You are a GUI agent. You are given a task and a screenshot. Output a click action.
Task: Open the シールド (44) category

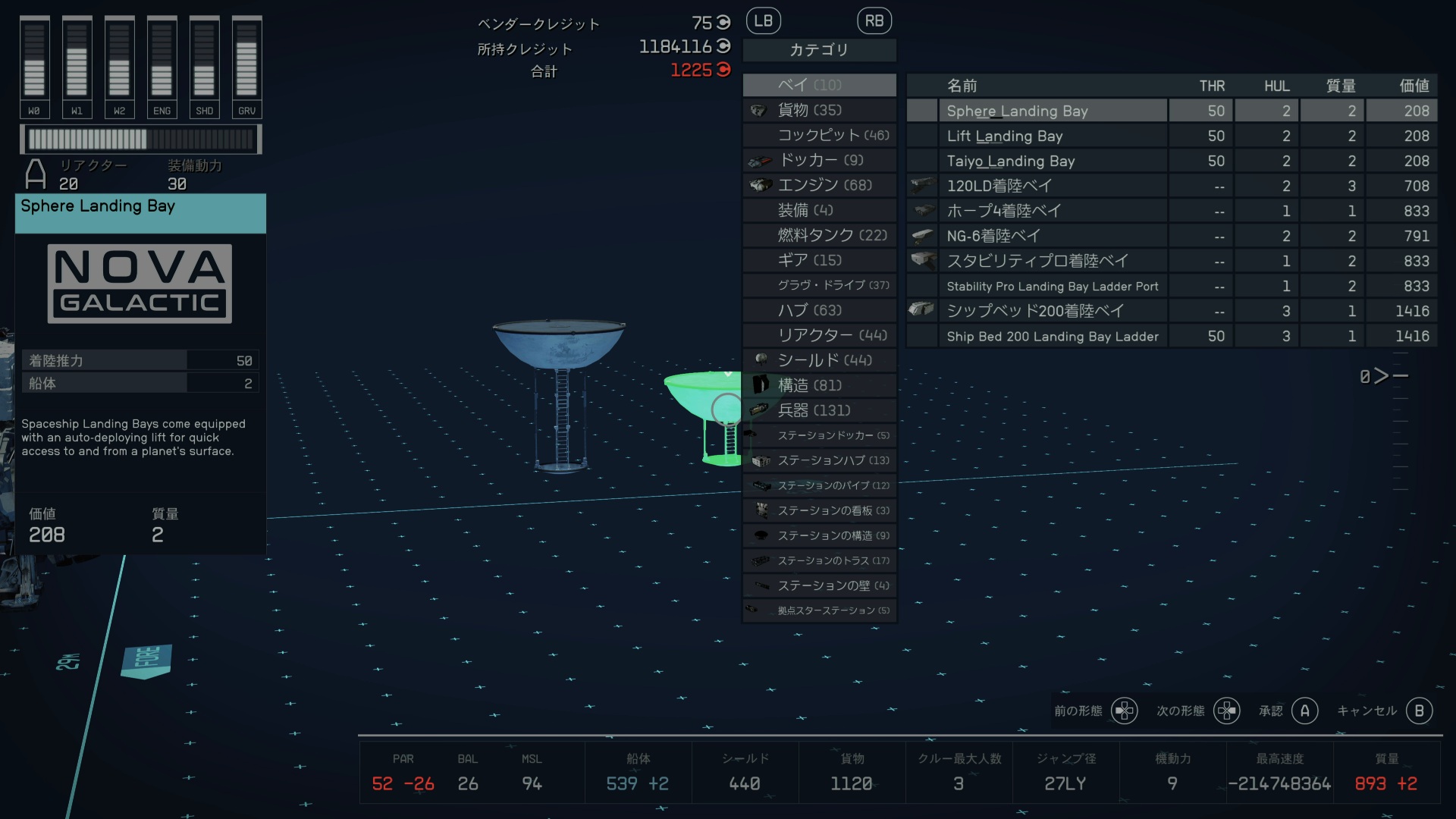(820, 360)
